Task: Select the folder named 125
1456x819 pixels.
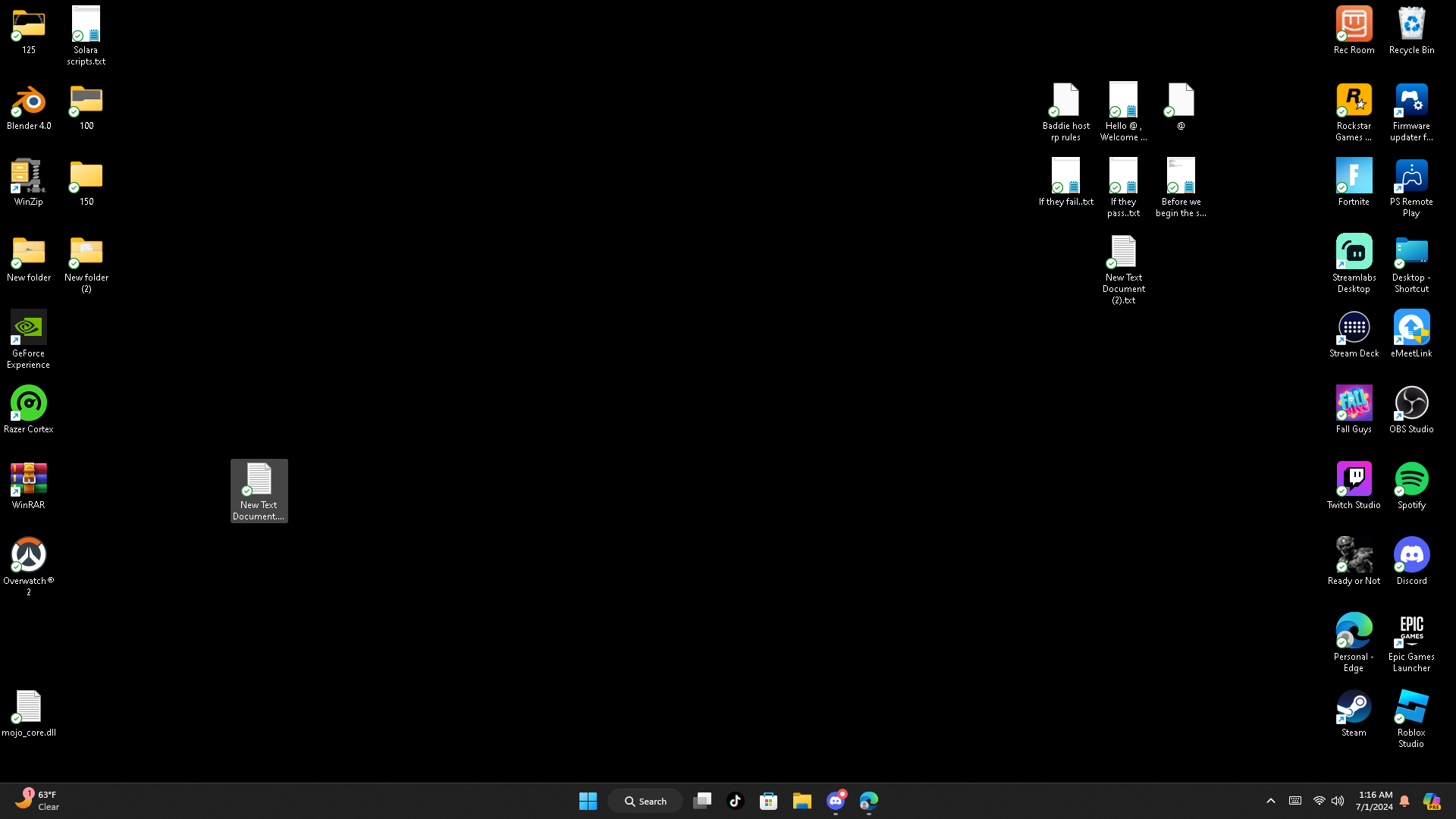Action: (x=29, y=32)
